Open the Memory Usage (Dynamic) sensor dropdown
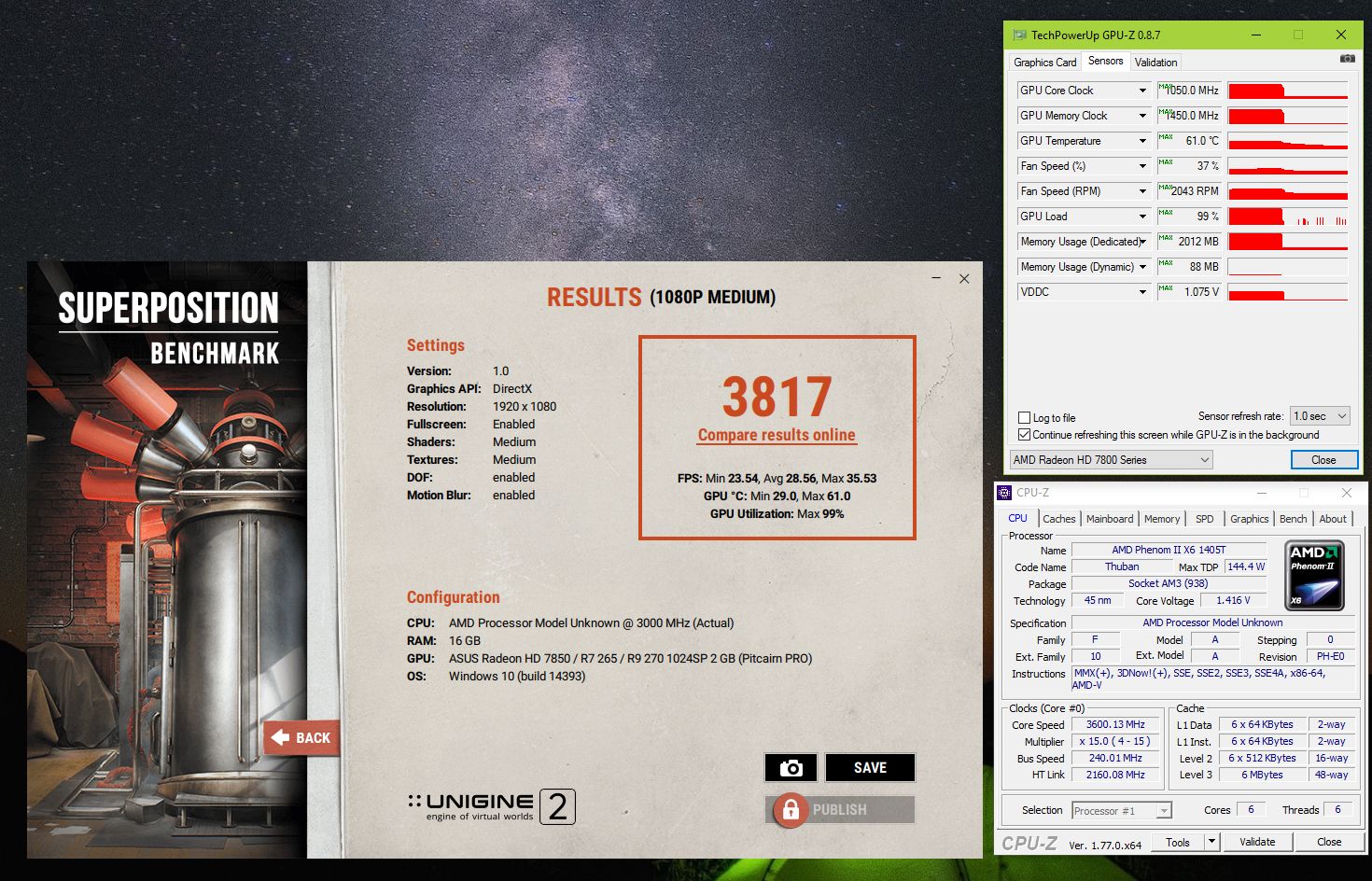Viewport: 1372px width, 881px height. pos(1142,267)
